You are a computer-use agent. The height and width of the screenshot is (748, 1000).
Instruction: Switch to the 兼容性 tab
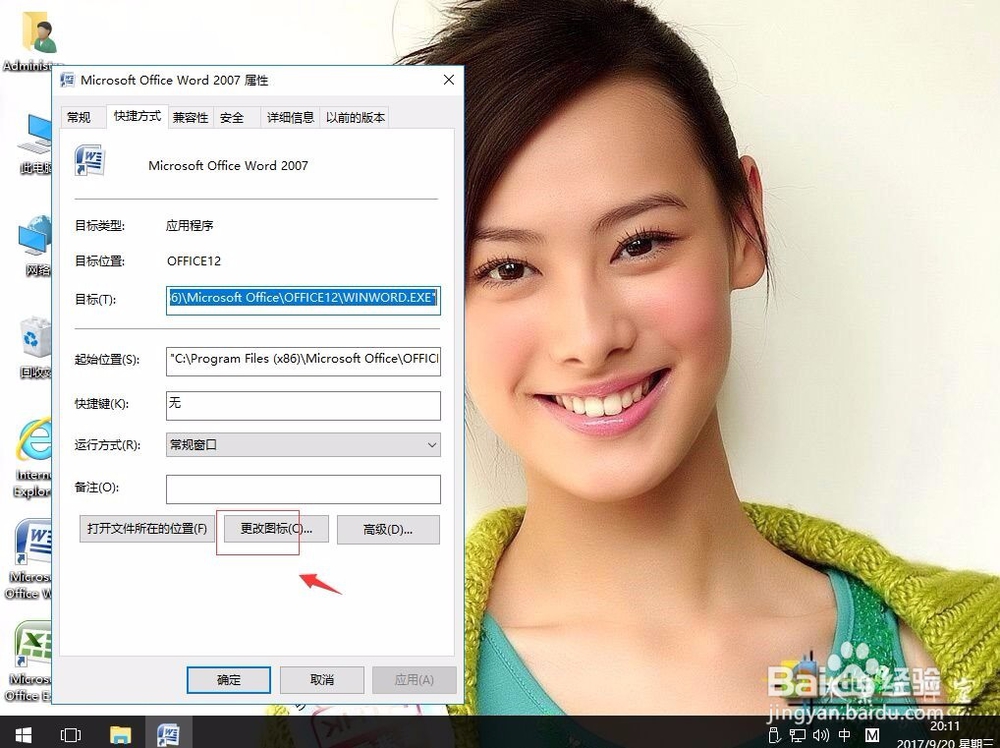[x=192, y=117]
